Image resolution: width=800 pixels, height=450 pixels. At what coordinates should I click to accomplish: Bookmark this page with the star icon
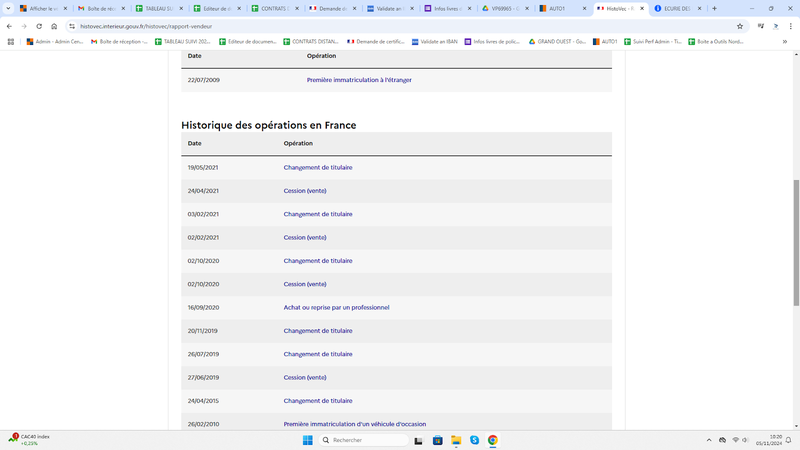pyautogui.click(x=740, y=26)
